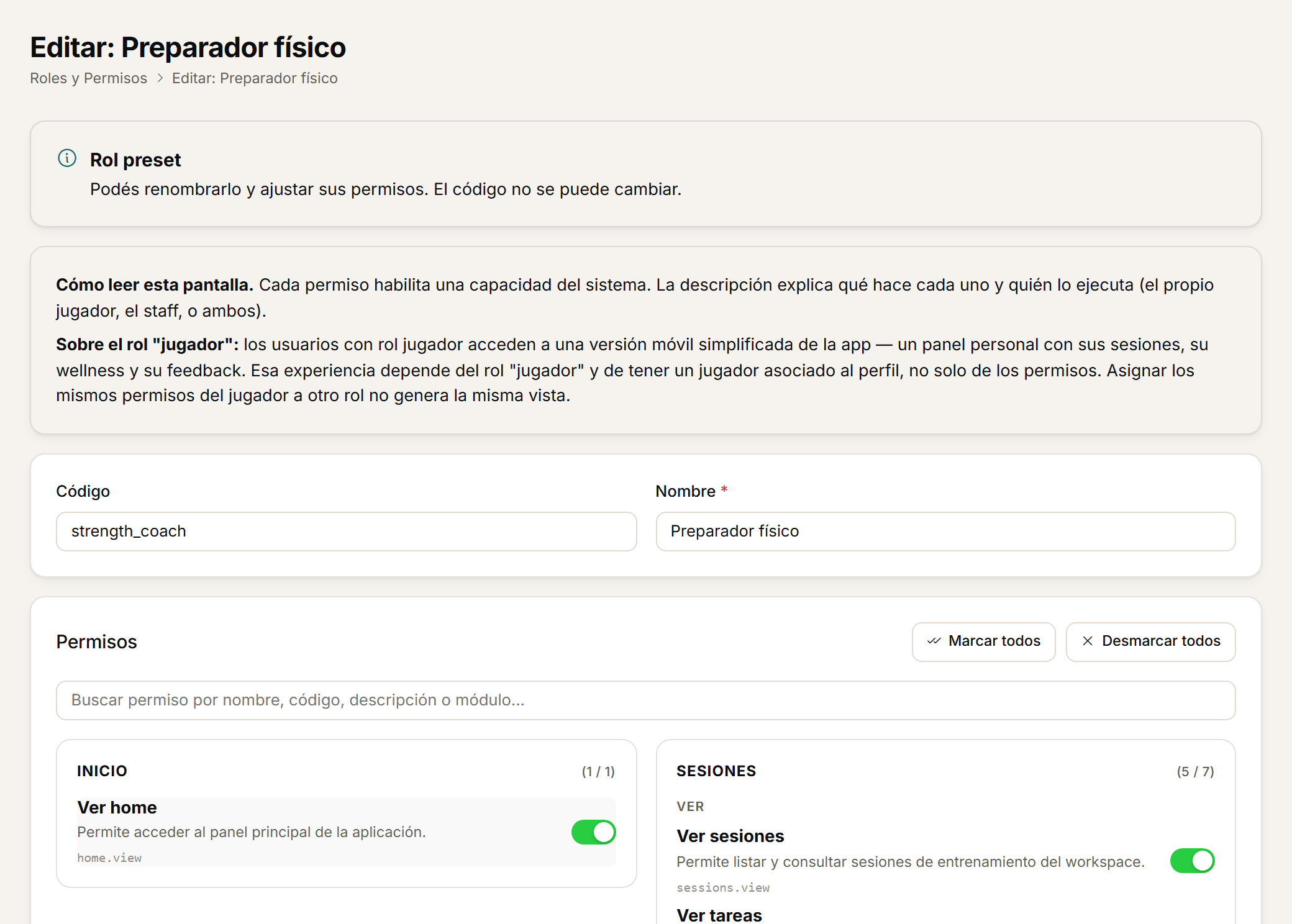Click the Editar: Preparador físico page title
This screenshot has width=1292, height=924.
[188, 47]
